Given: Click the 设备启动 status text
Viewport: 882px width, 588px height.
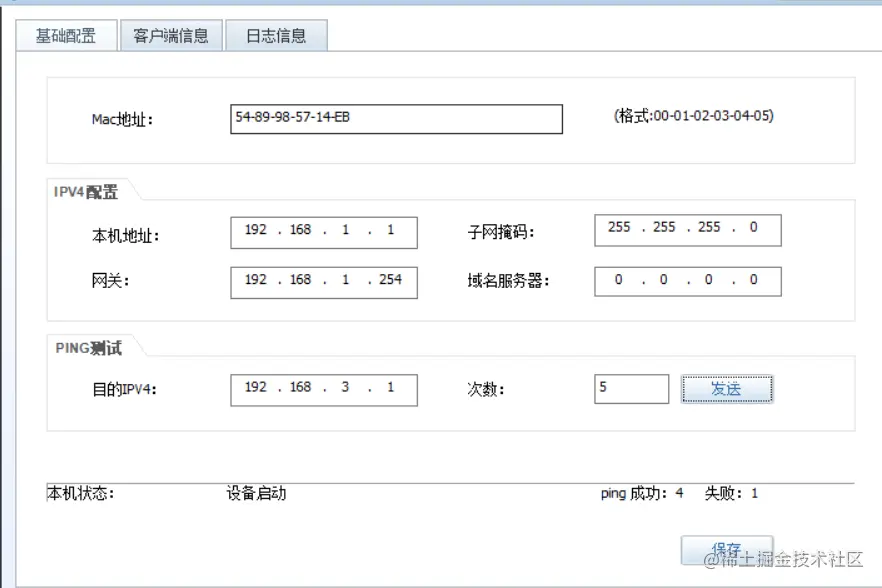Looking at the screenshot, I should [x=256, y=493].
